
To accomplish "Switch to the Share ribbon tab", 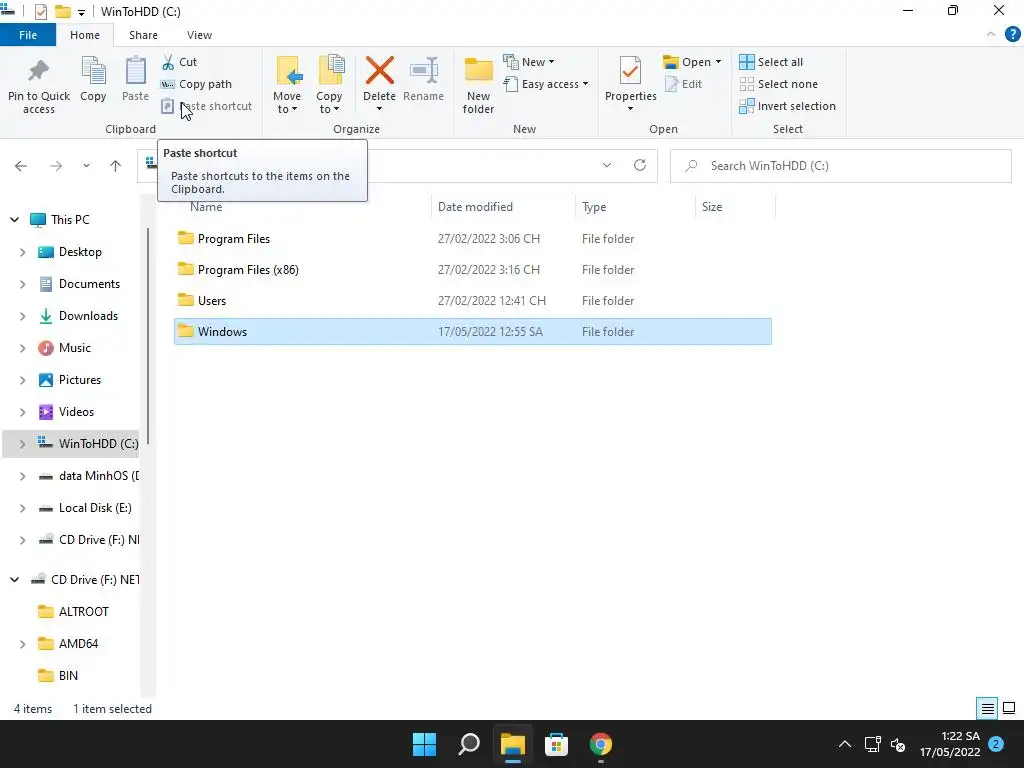I will (x=143, y=35).
